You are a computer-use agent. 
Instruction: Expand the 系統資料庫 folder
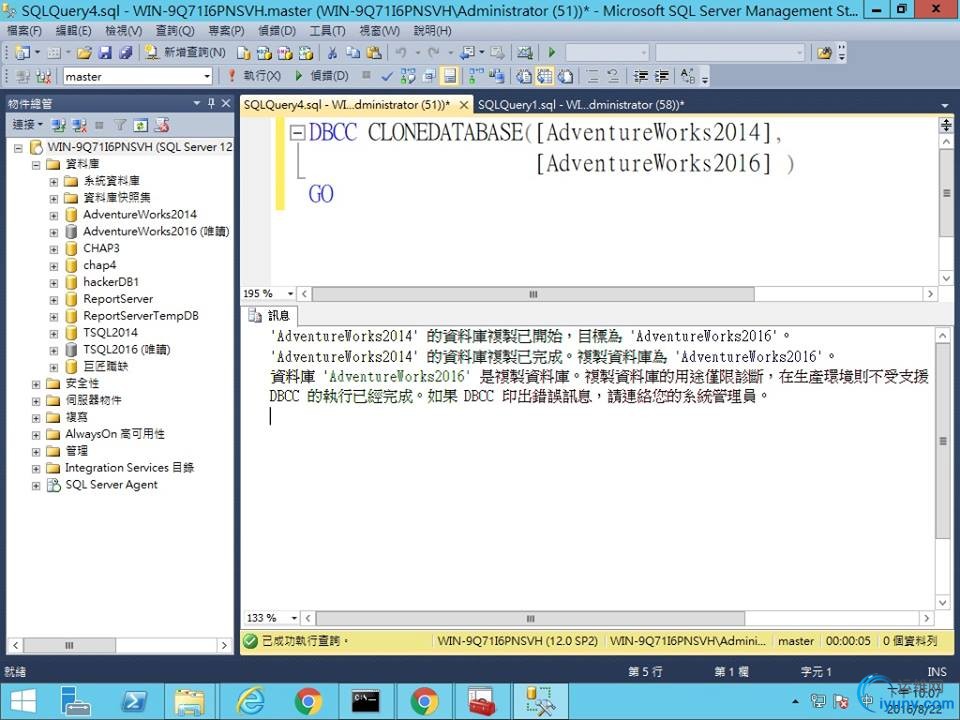(54, 182)
